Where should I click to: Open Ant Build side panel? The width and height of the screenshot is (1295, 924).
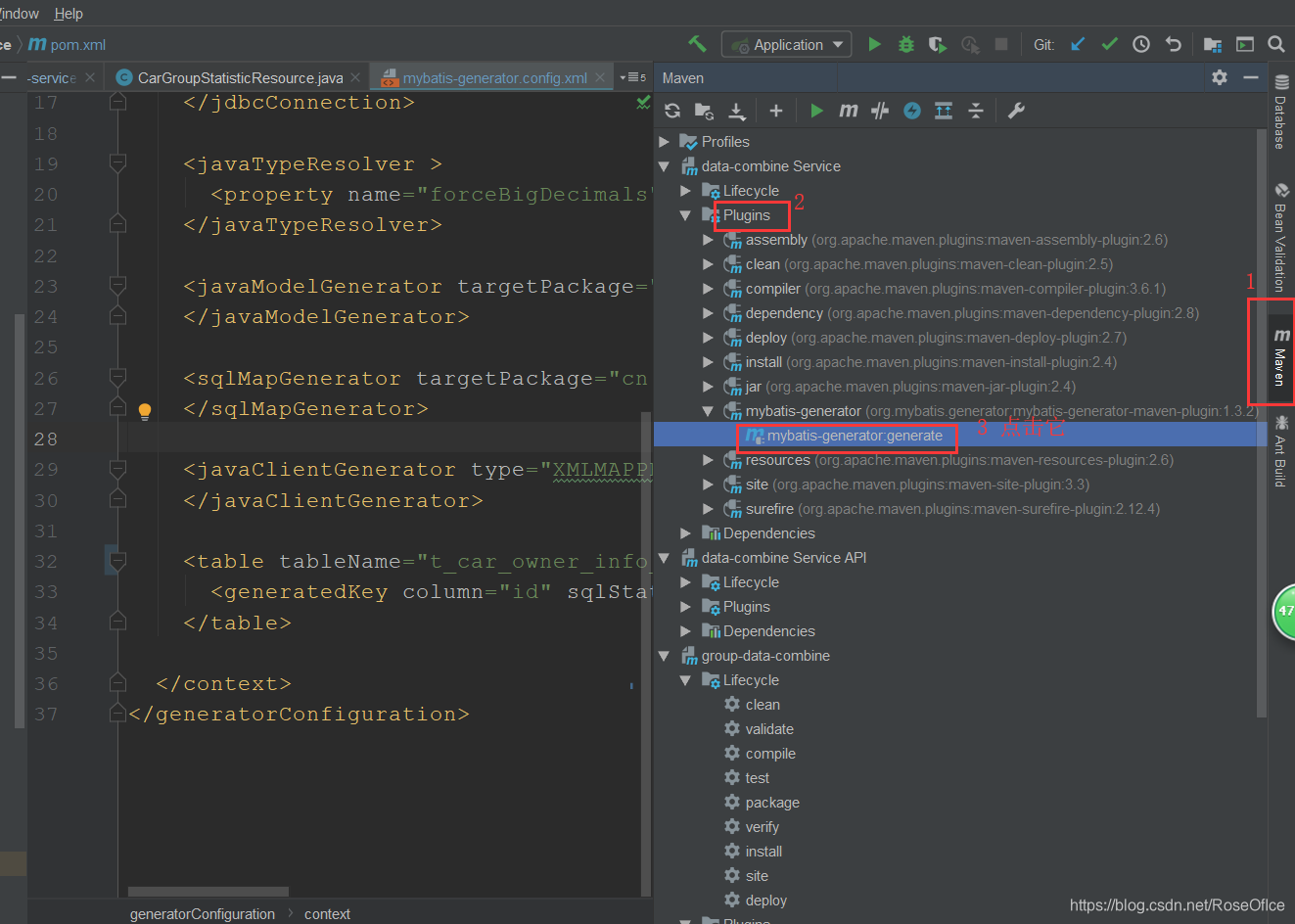(1280, 451)
